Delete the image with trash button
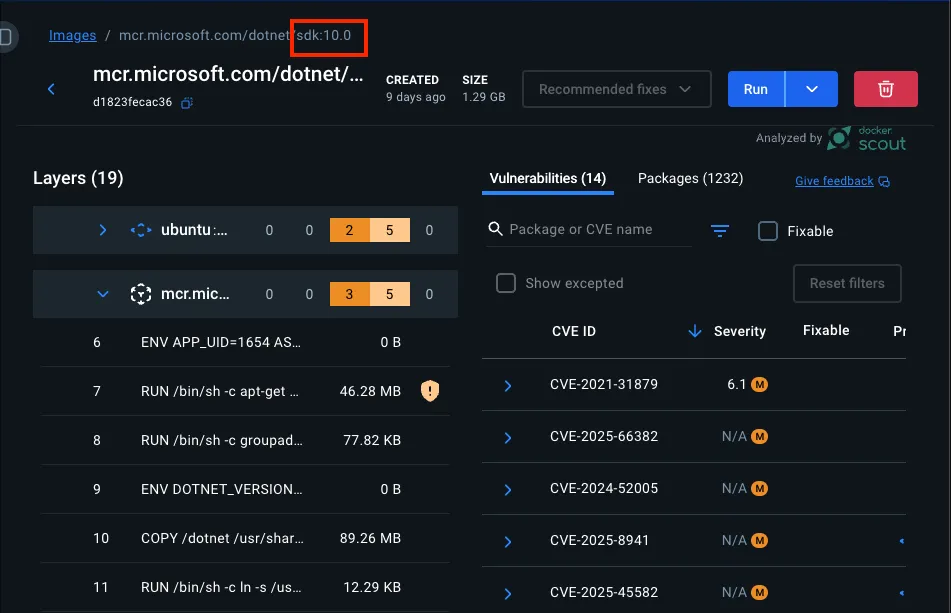This screenshot has width=951, height=613. tap(885, 89)
